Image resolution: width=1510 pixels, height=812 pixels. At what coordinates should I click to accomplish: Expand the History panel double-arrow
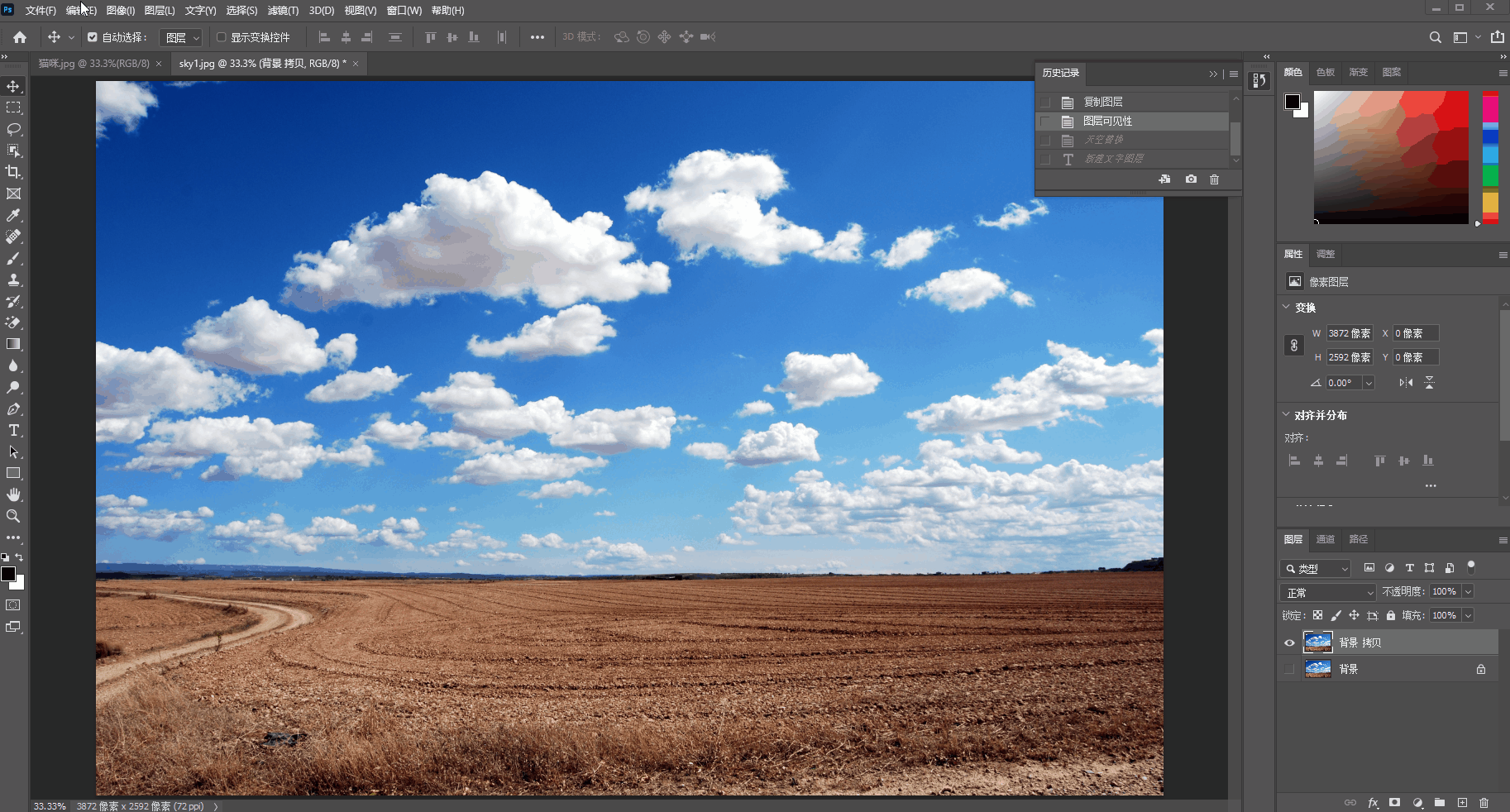pyautogui.click(x=1213, y=74)
